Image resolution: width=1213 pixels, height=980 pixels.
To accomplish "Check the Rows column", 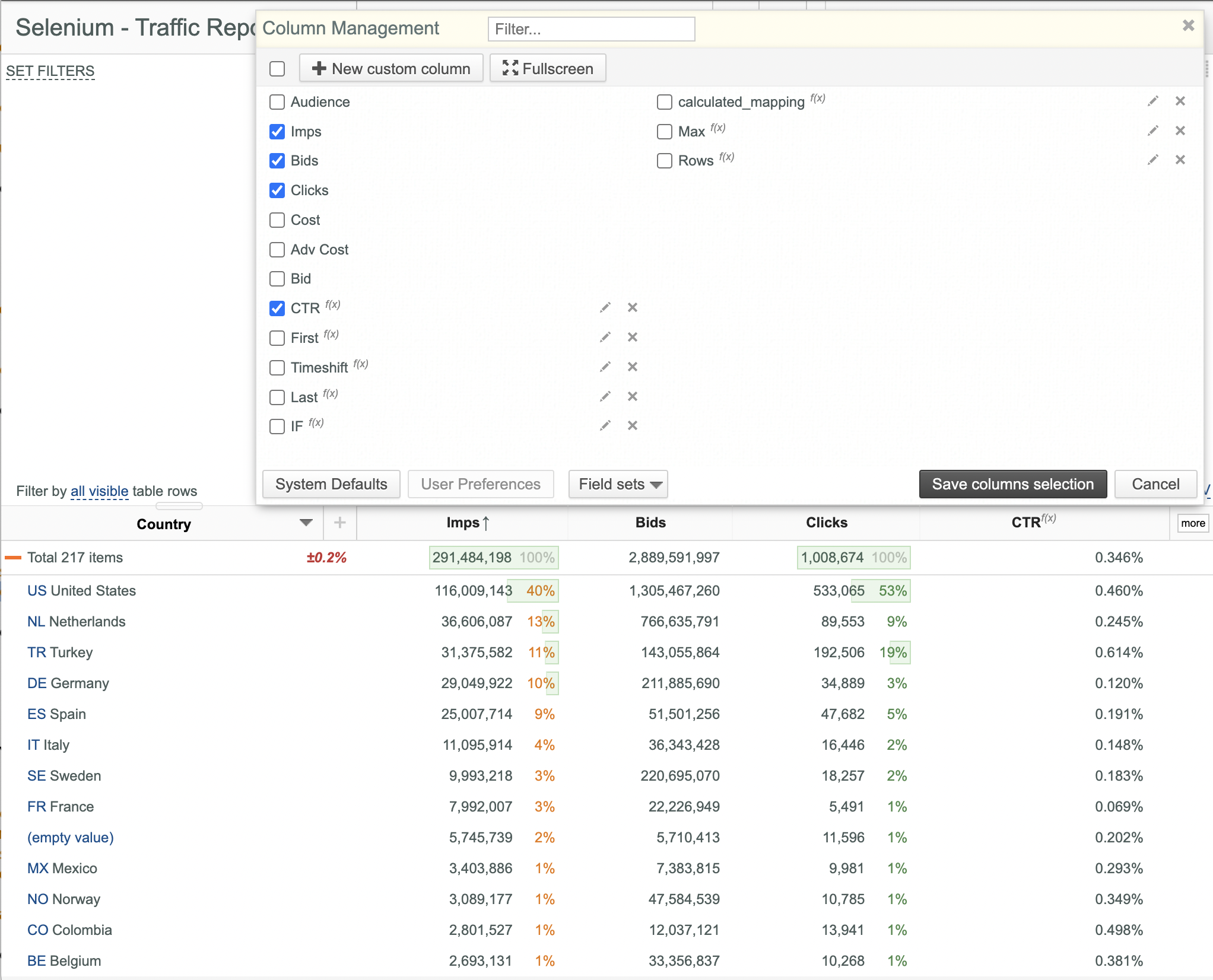I will [x=665, y=161].
